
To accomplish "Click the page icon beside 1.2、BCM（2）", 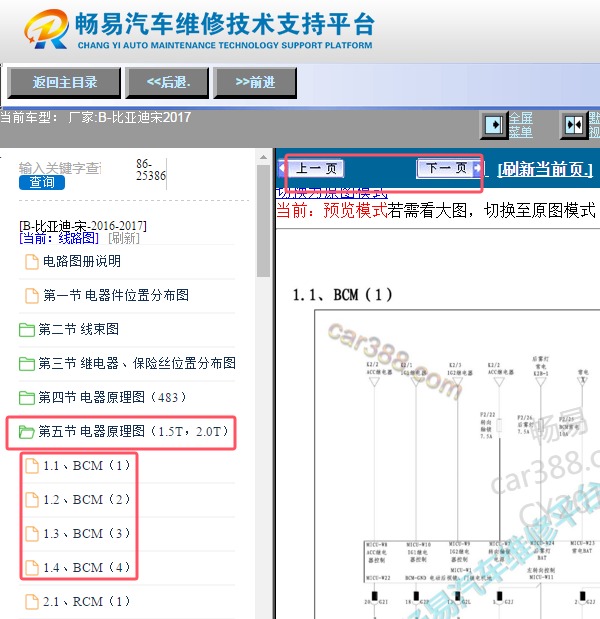I will [32, 500].
